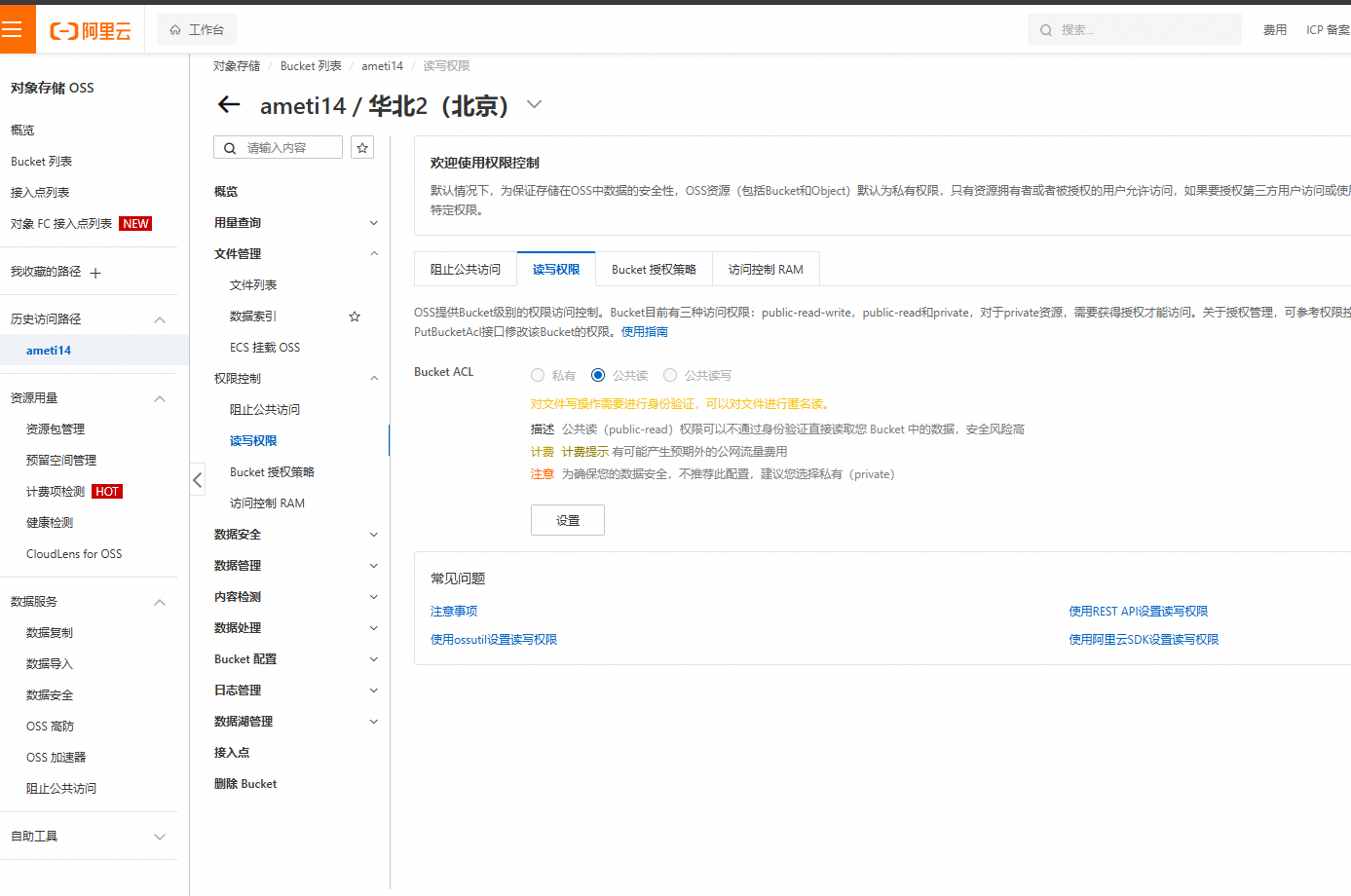Star the bucket search filter input
This screenshot has width=1351, height=896.
coord(361,146)
